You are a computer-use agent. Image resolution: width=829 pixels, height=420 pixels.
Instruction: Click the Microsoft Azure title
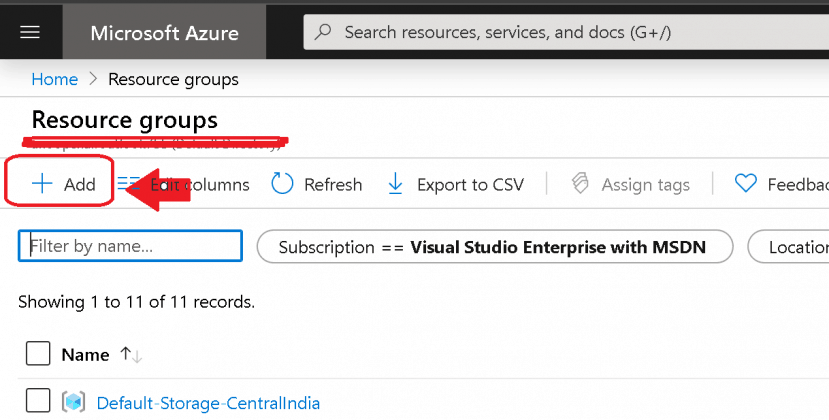(x=164, y=32)
